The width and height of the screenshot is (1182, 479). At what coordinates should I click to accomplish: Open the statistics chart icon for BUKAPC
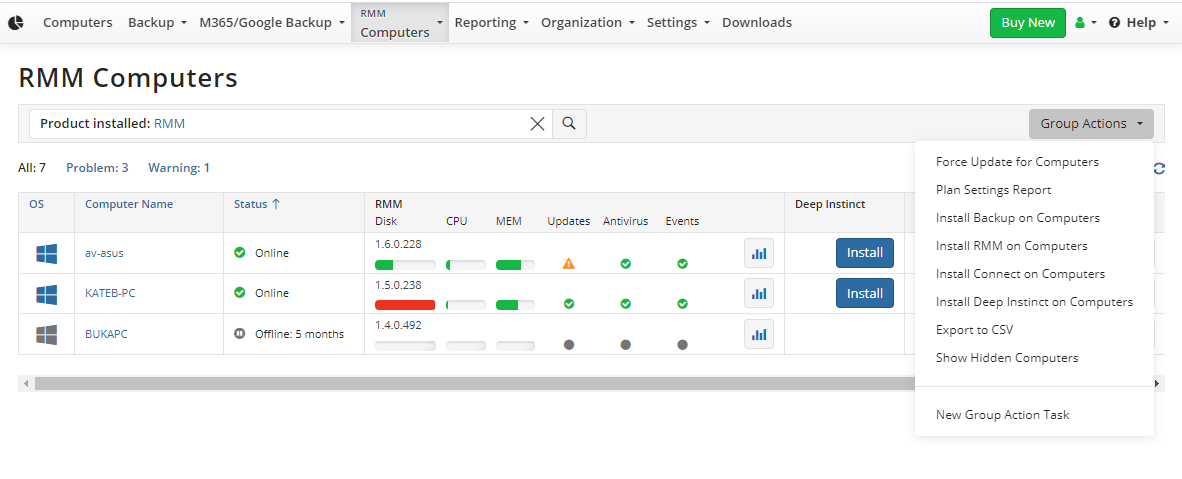[x=759, y=334]
